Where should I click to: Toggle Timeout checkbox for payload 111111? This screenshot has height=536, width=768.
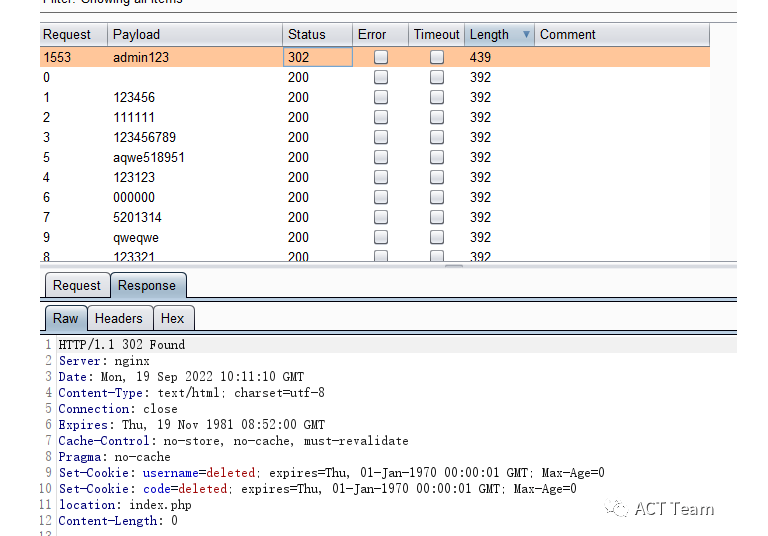[437, 118]
